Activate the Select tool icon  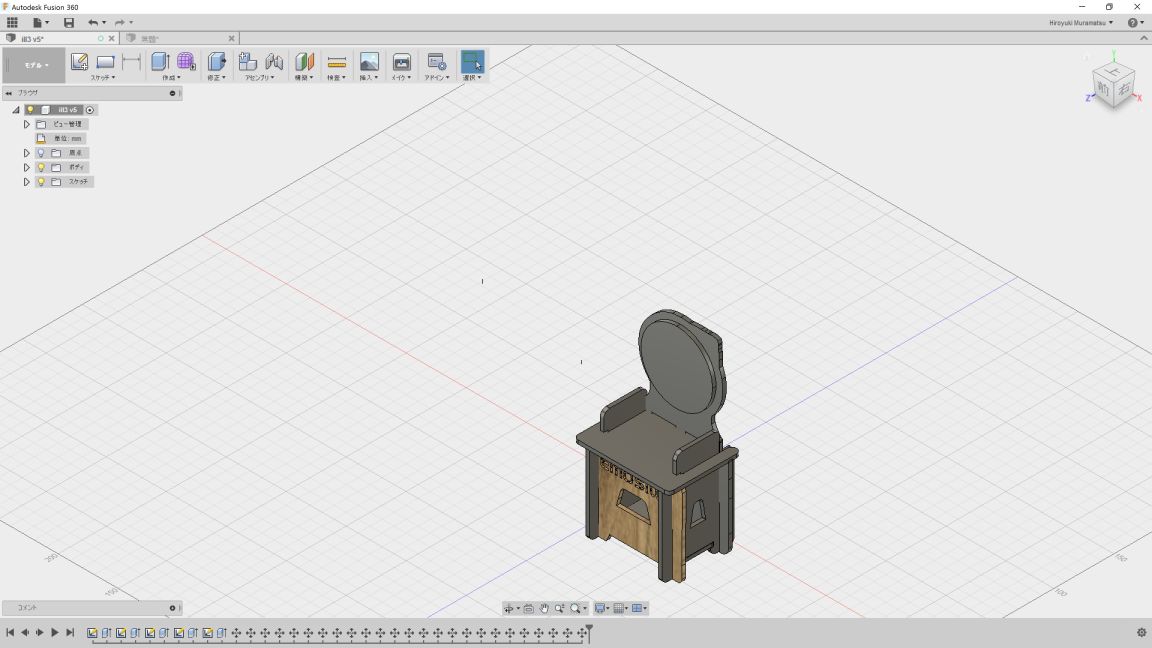point(472,62)
